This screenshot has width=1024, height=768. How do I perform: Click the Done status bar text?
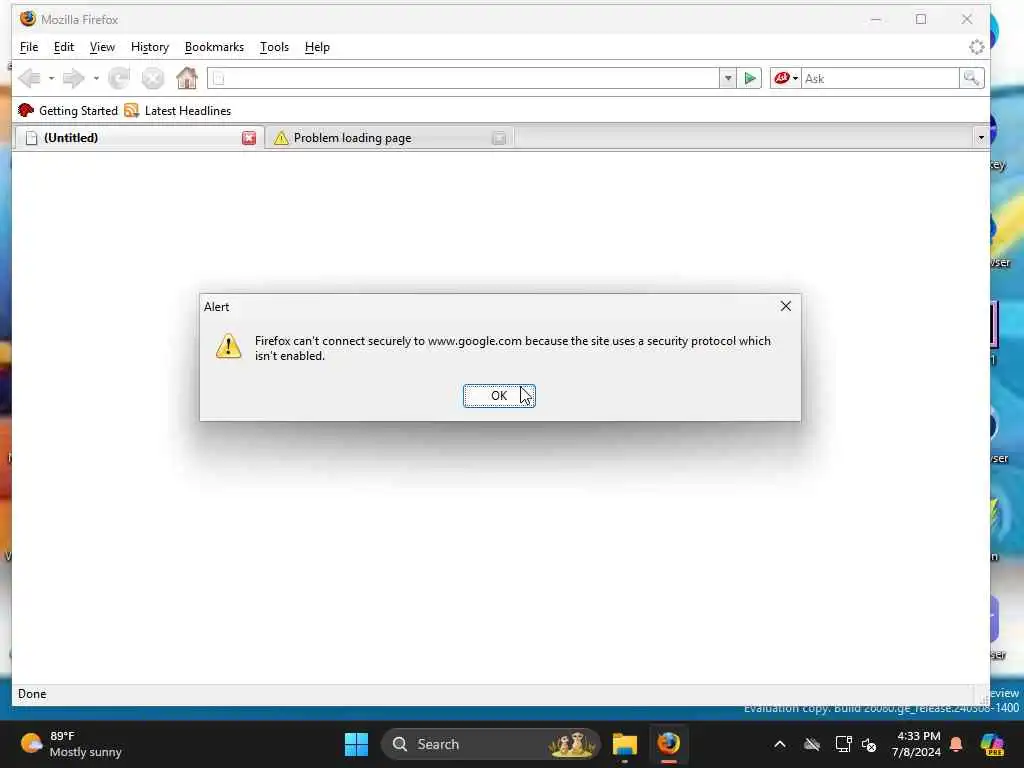click(32, 694)
